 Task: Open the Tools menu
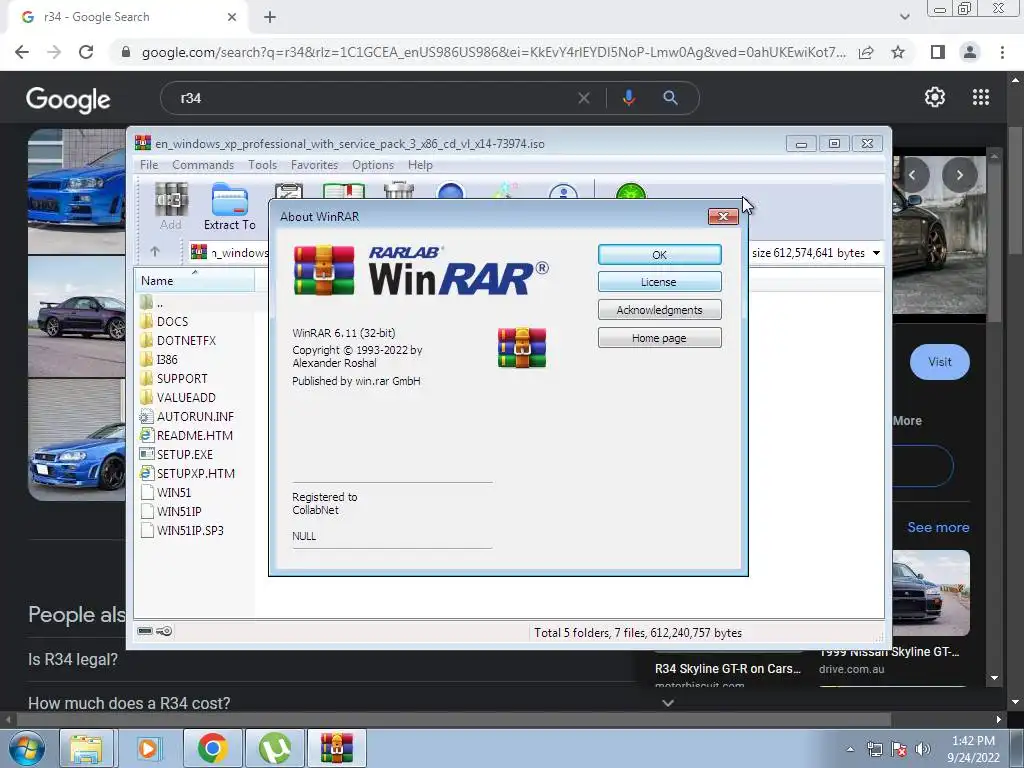point(263,165)
